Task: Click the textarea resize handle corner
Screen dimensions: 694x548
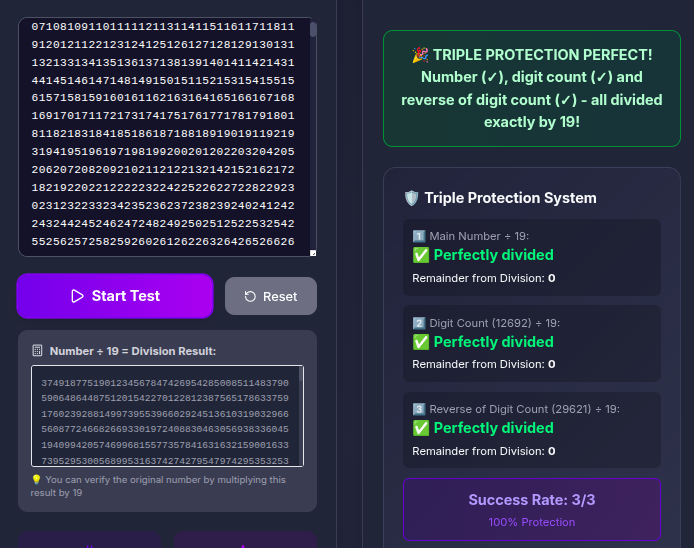Action: (313, 253)
